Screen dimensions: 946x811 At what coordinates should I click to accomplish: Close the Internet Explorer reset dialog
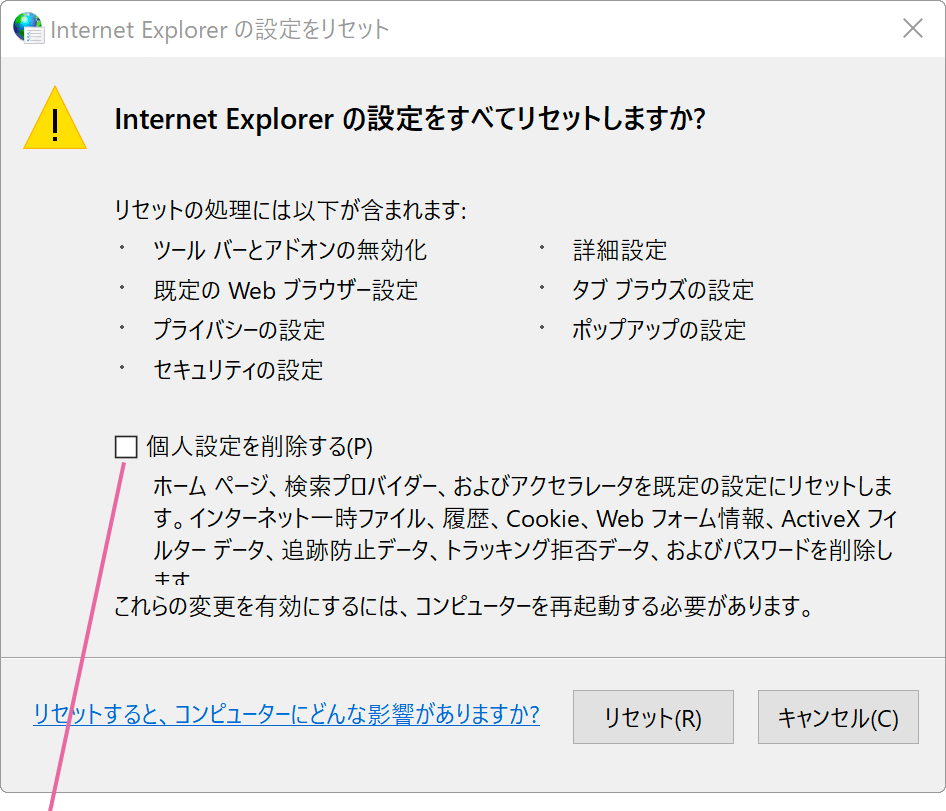[x=912, y=28]
